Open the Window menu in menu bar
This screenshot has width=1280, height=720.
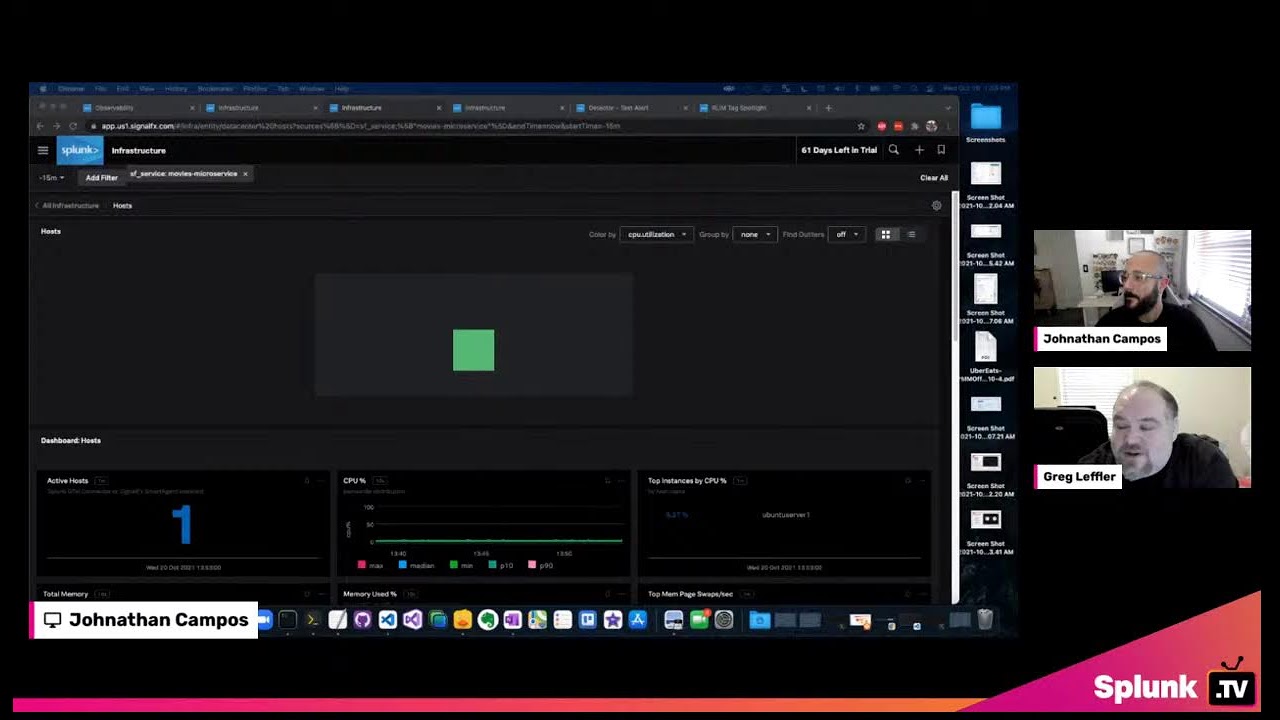[x=311, y=89]
